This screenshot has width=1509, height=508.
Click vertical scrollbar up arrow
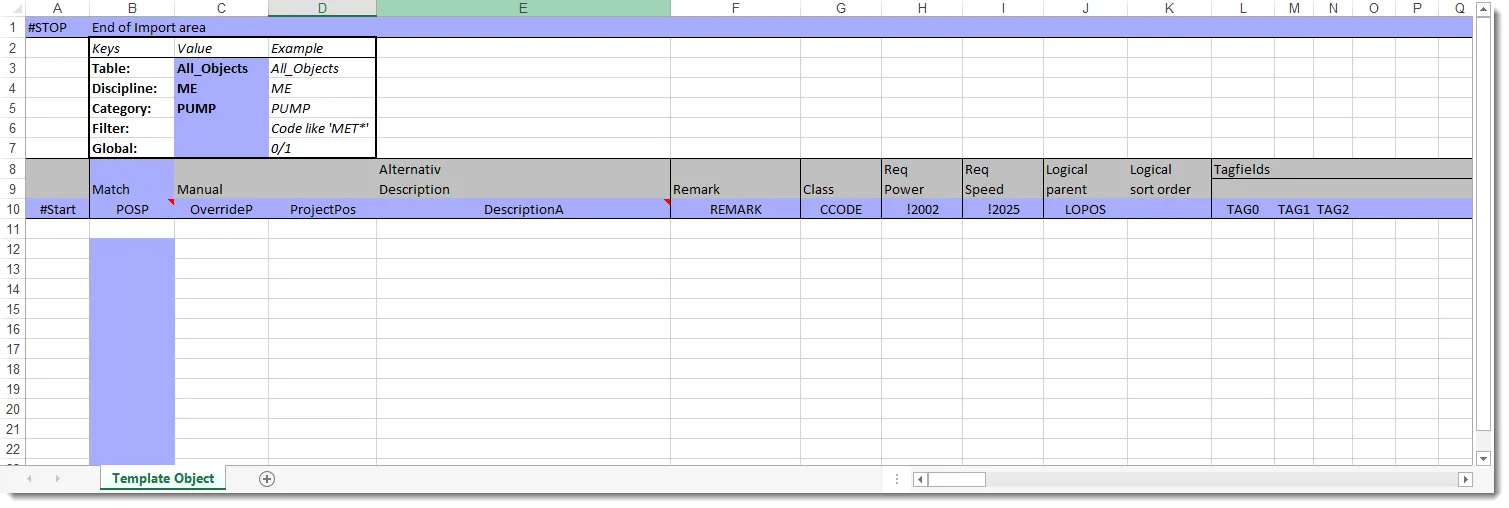click(1484, 9)
